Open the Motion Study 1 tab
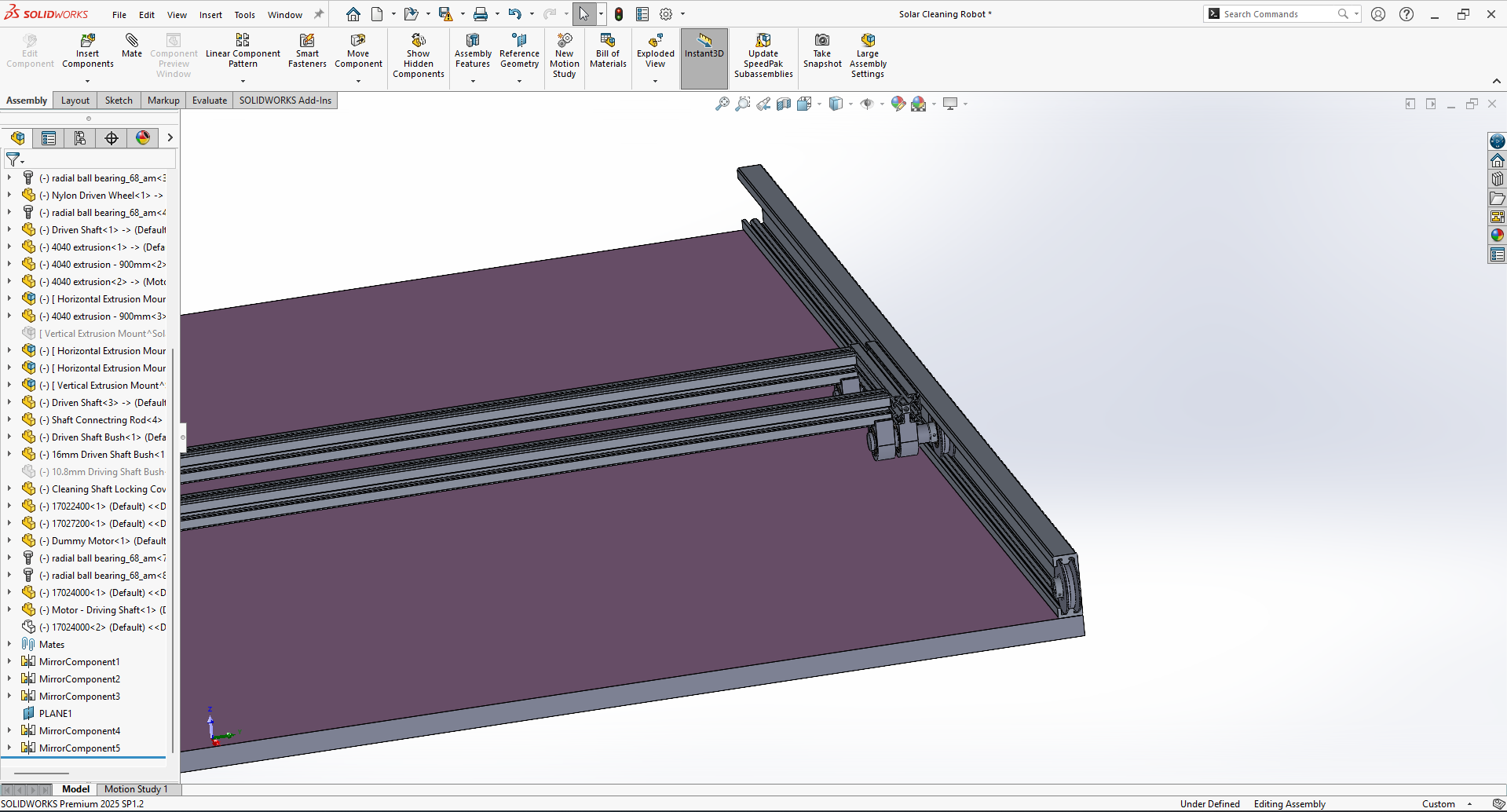Screen dimensions: 1507x812 (x=136, y=789)
